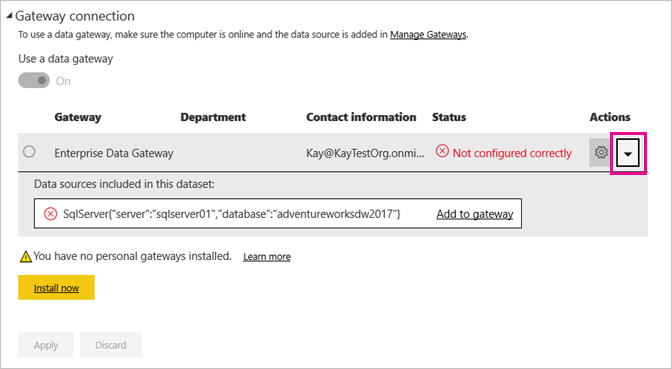The image size is (672, 369).
Task: Collapse the gateway row dropdown arrow
Action: 628,153
